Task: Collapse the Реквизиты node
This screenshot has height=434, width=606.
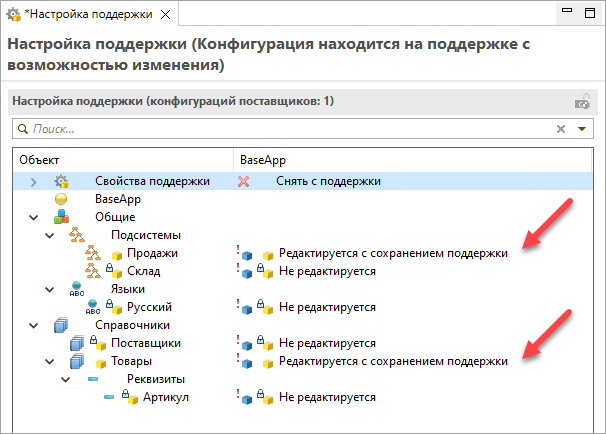Action: (x=67, y=379)
